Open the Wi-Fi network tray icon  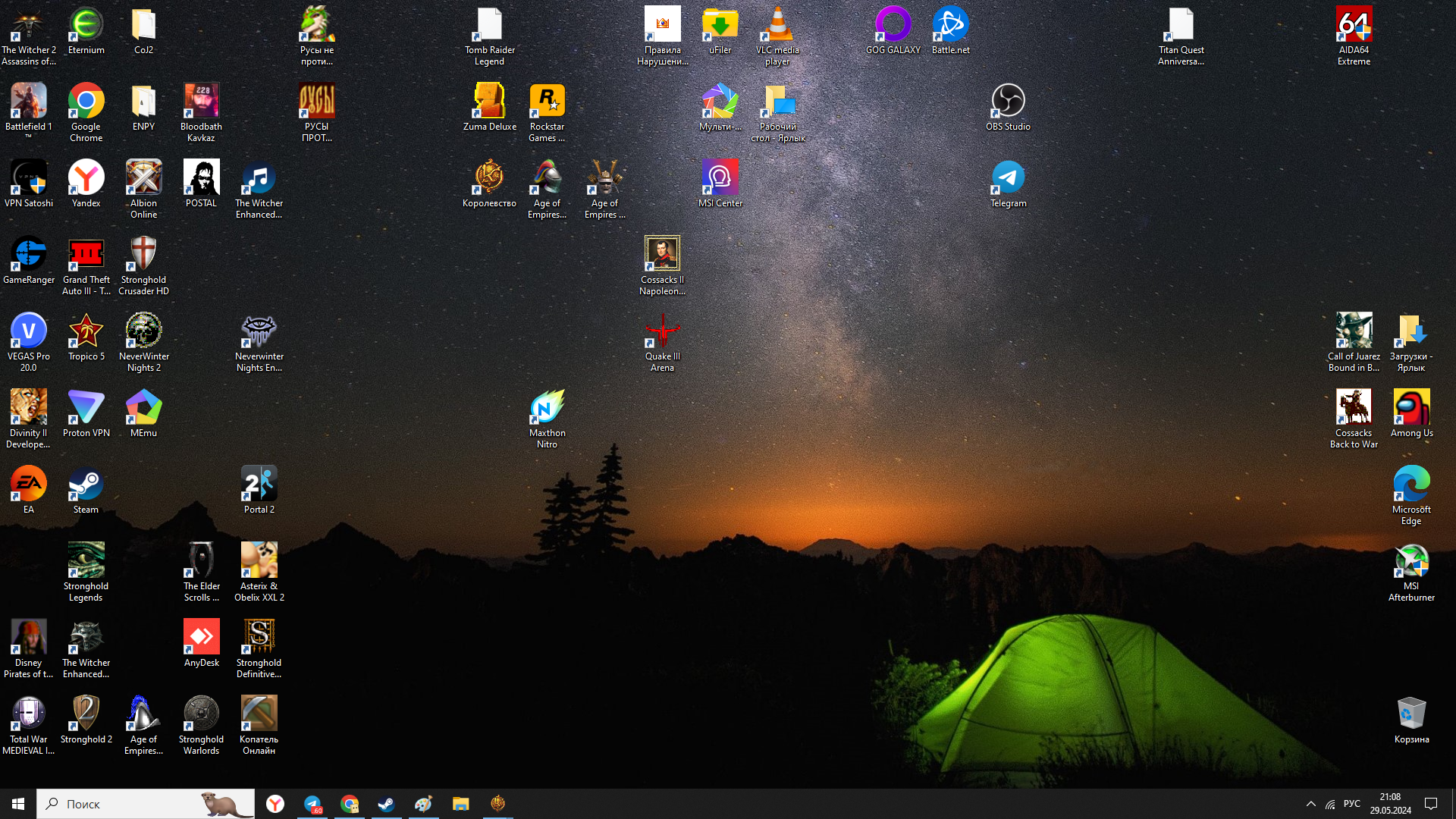[1330, 804]
